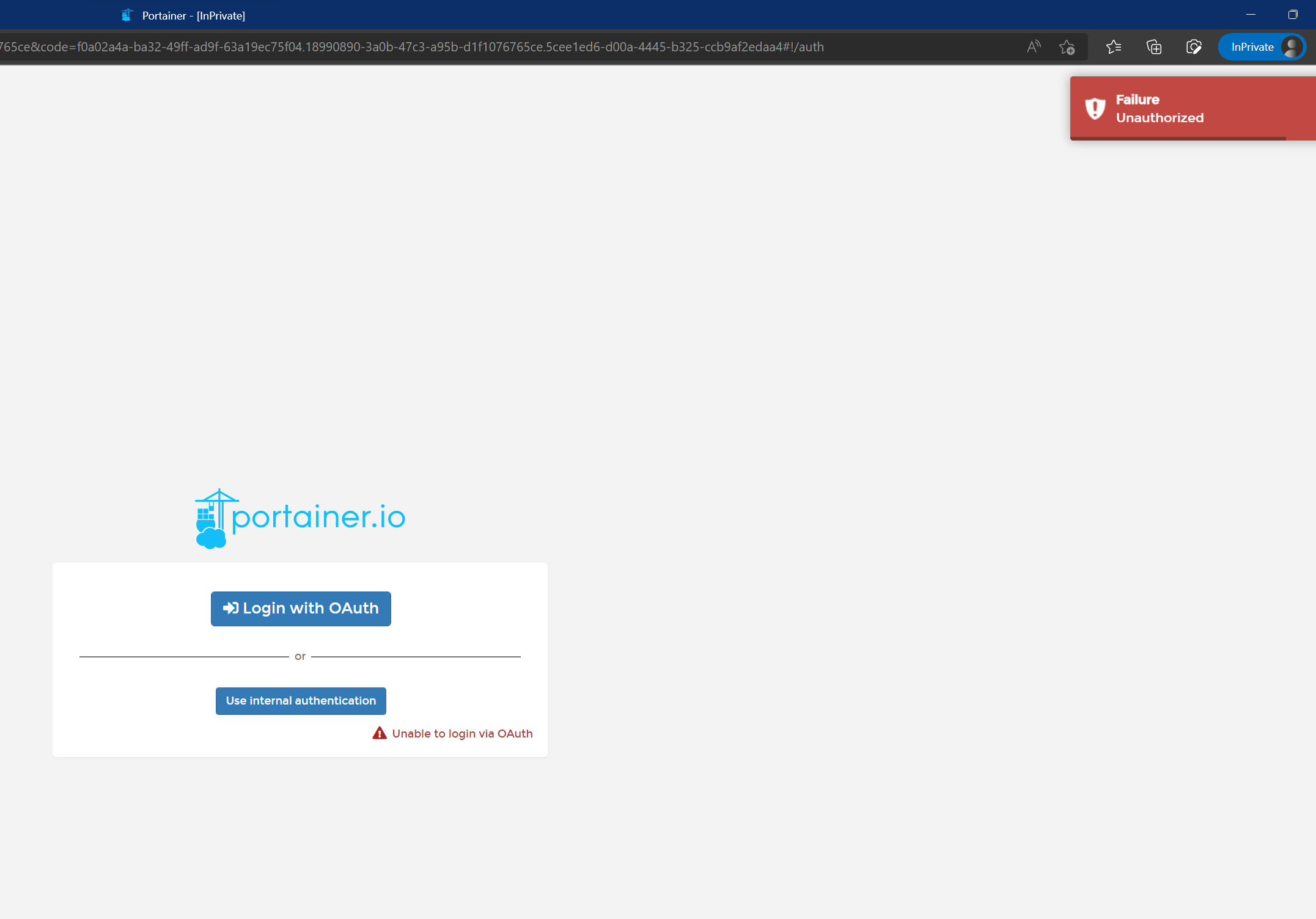1316x919 pixels.
Task: Click the warning triangle next to the OAuth error
Action: [x=380, y=733]
